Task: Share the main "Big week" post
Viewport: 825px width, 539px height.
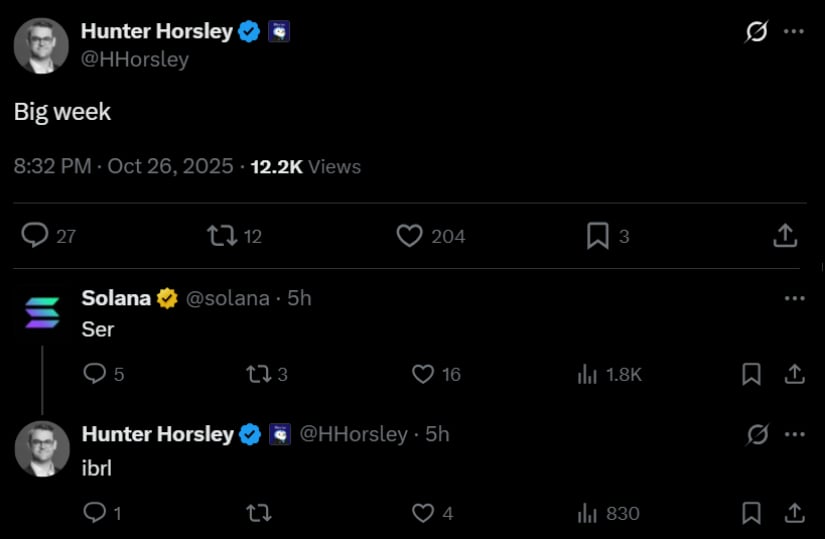Action: (x=786, y=236)
